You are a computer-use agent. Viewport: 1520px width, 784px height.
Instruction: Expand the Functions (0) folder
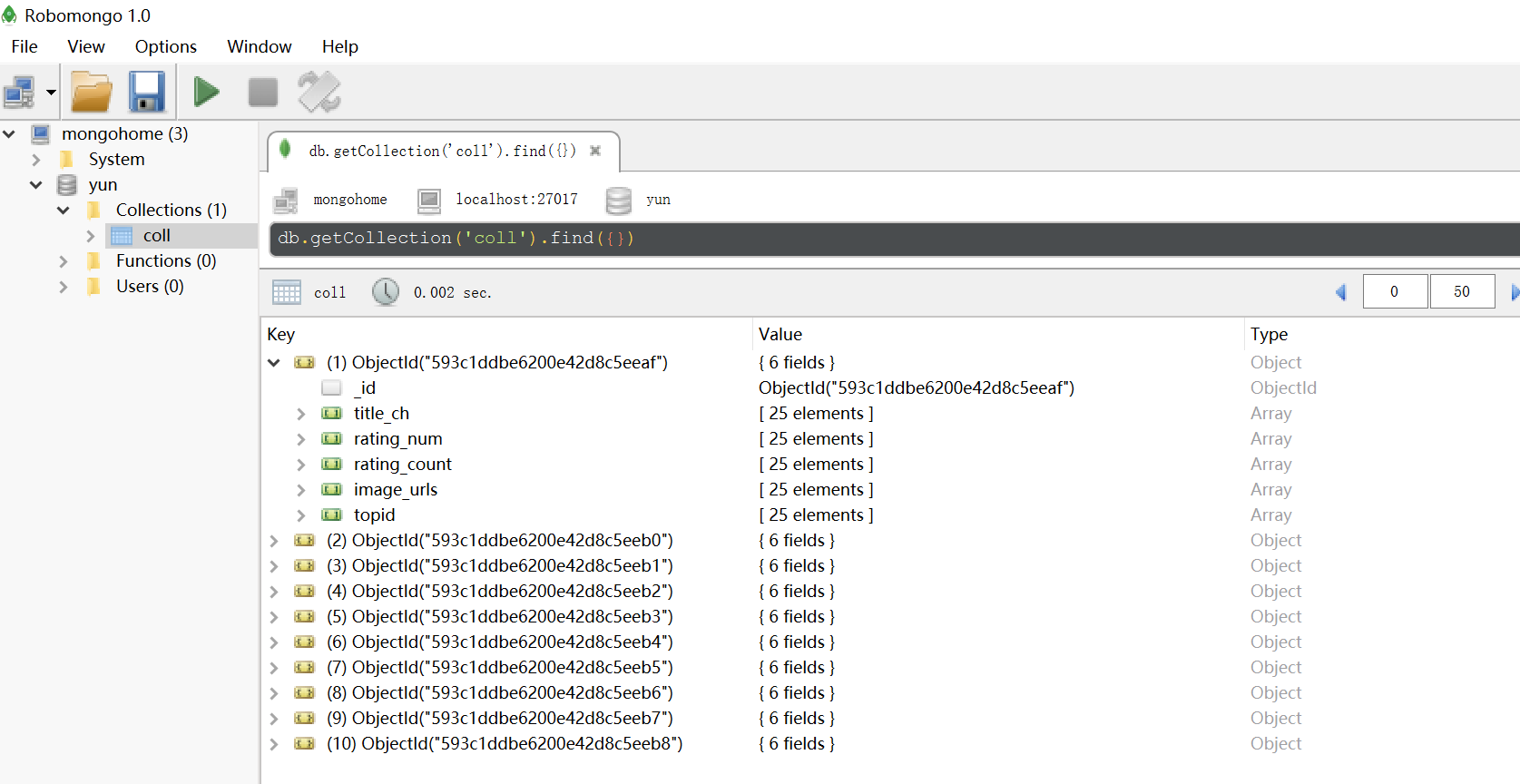[64, 260]
